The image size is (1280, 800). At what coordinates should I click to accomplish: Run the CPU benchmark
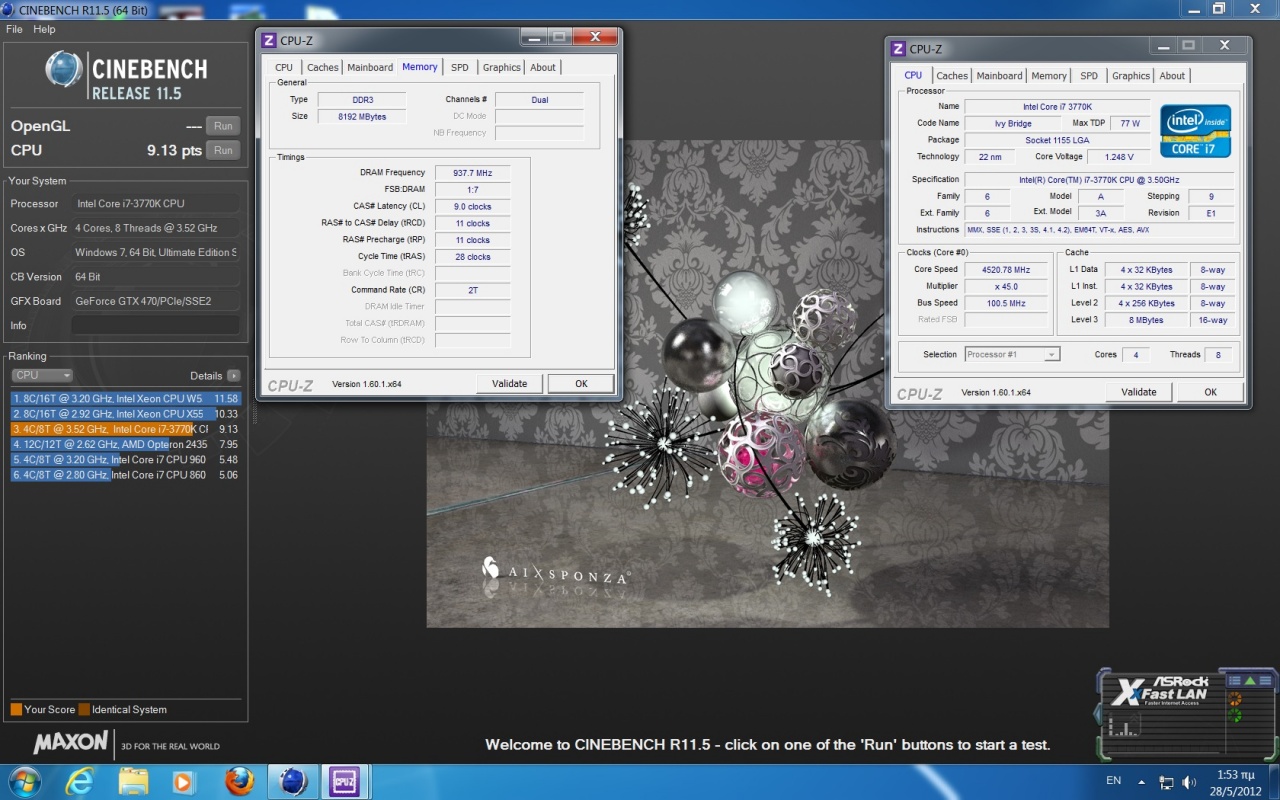pos(223,150)
